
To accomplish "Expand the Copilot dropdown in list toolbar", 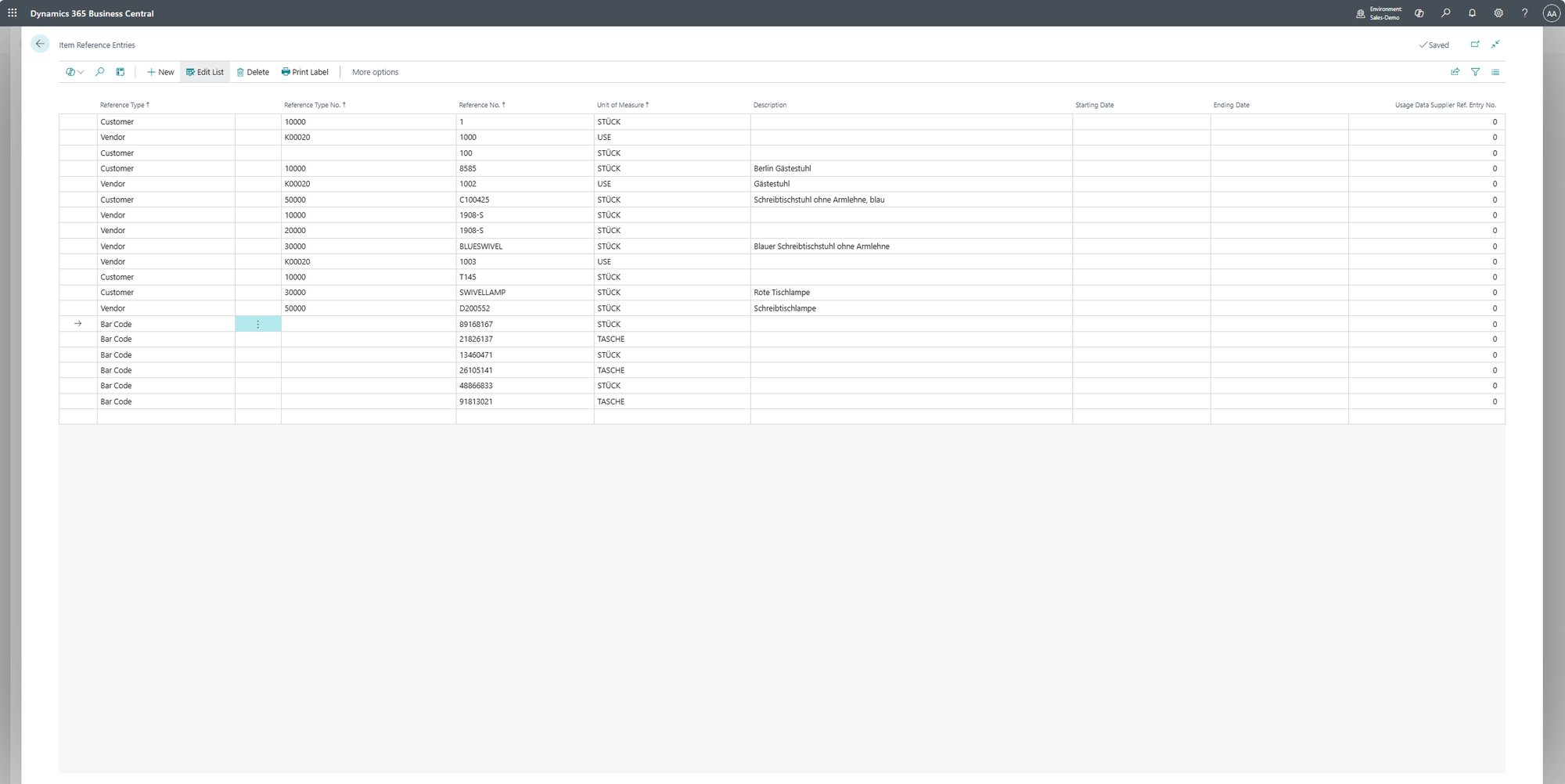I will (75, 72).
